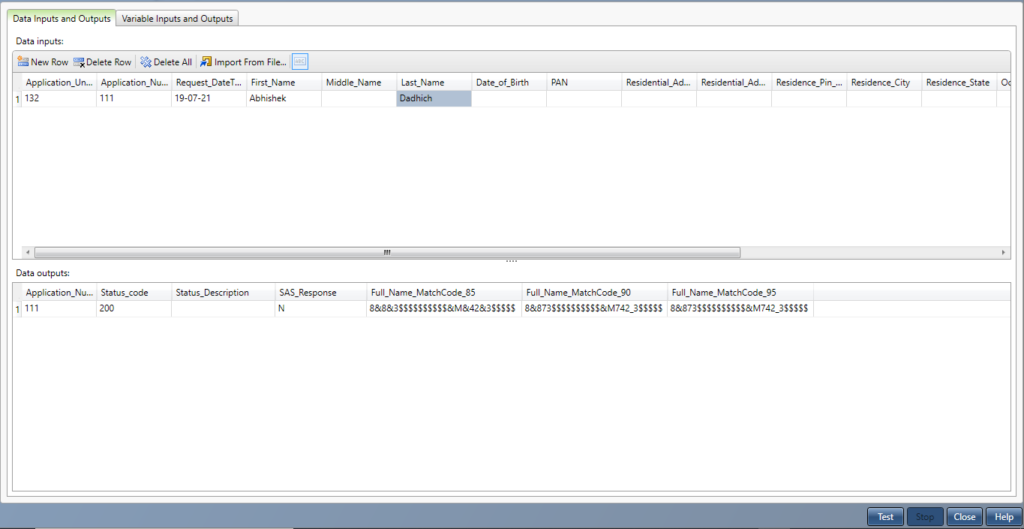Screen dimensions: 1024x529
Task: Click right arrow of horizontal scrollbar
Action: point(1003,253)
